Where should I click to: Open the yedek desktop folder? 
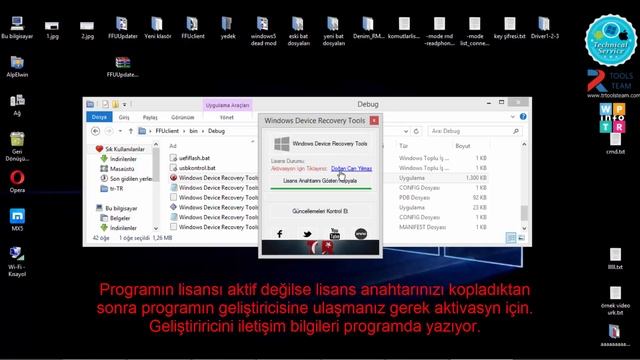pyautogui.click(x=228, y=28)
